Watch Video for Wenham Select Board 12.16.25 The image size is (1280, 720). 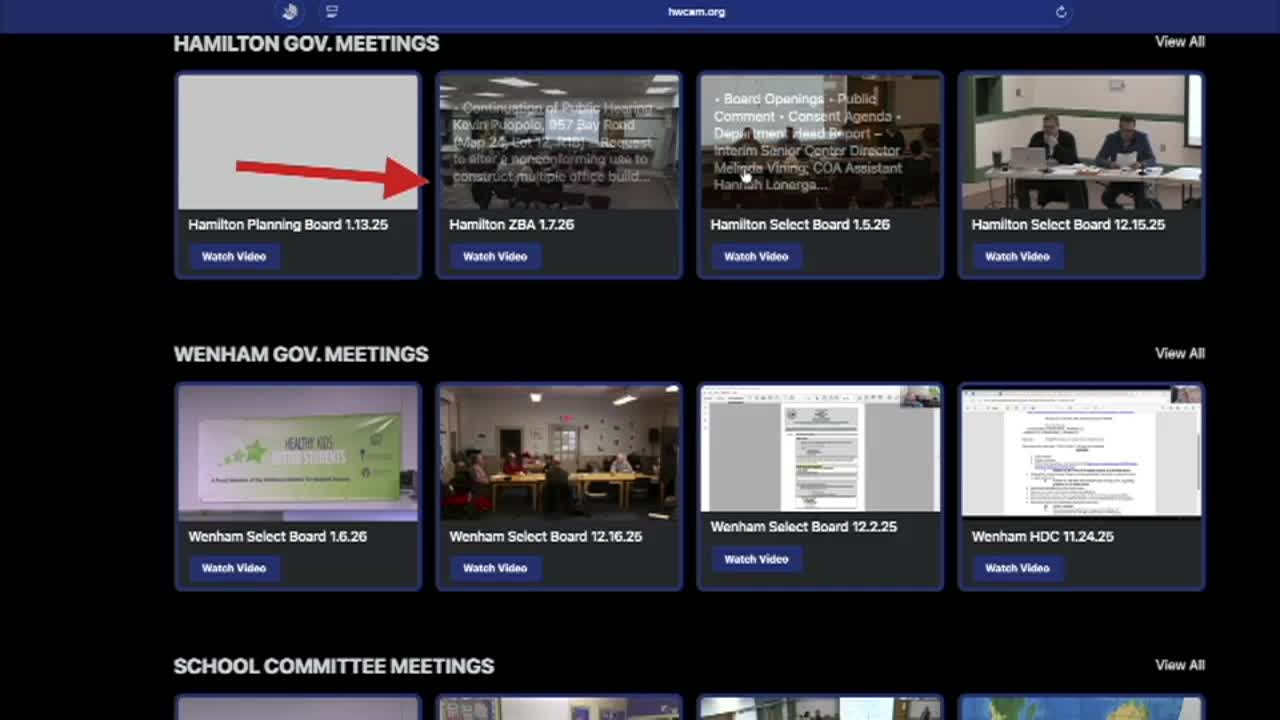pos(494,568)
